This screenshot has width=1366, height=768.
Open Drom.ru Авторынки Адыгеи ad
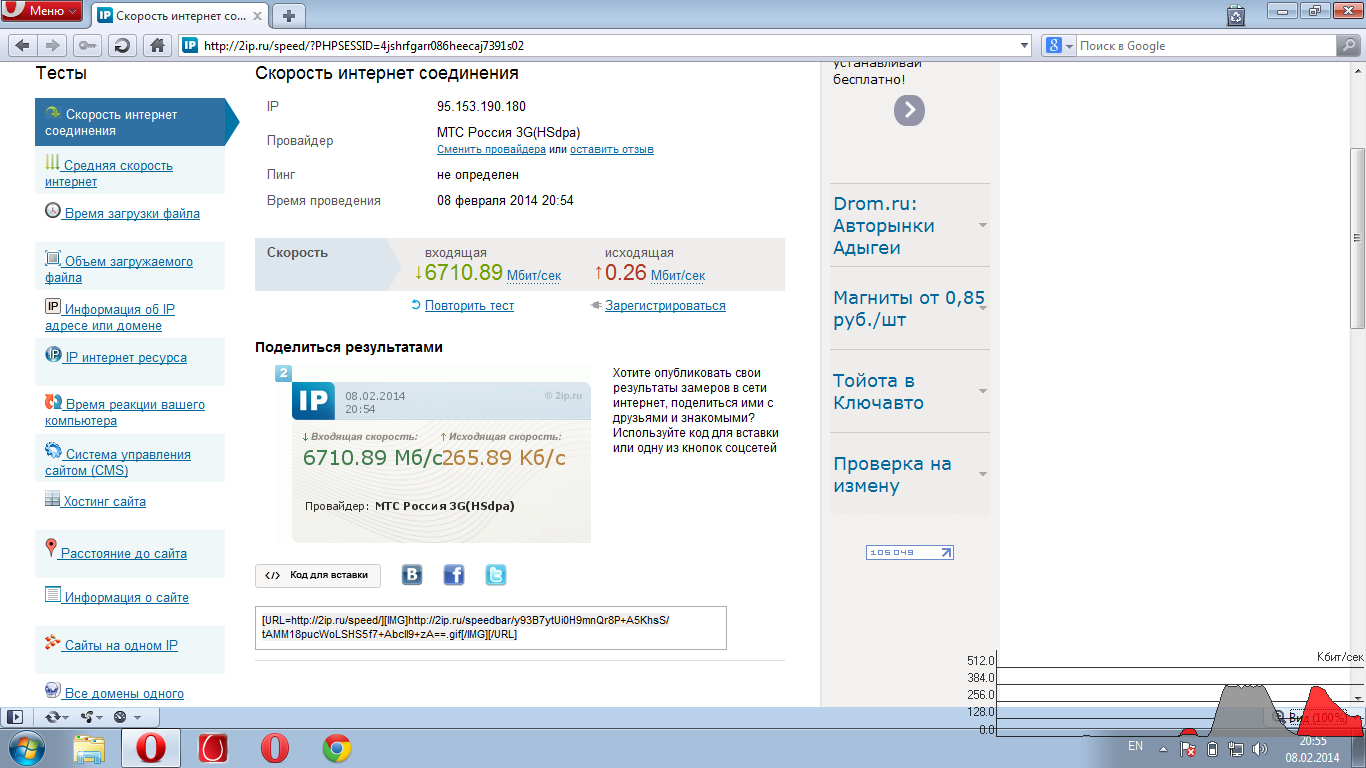(x=884, y=226)
